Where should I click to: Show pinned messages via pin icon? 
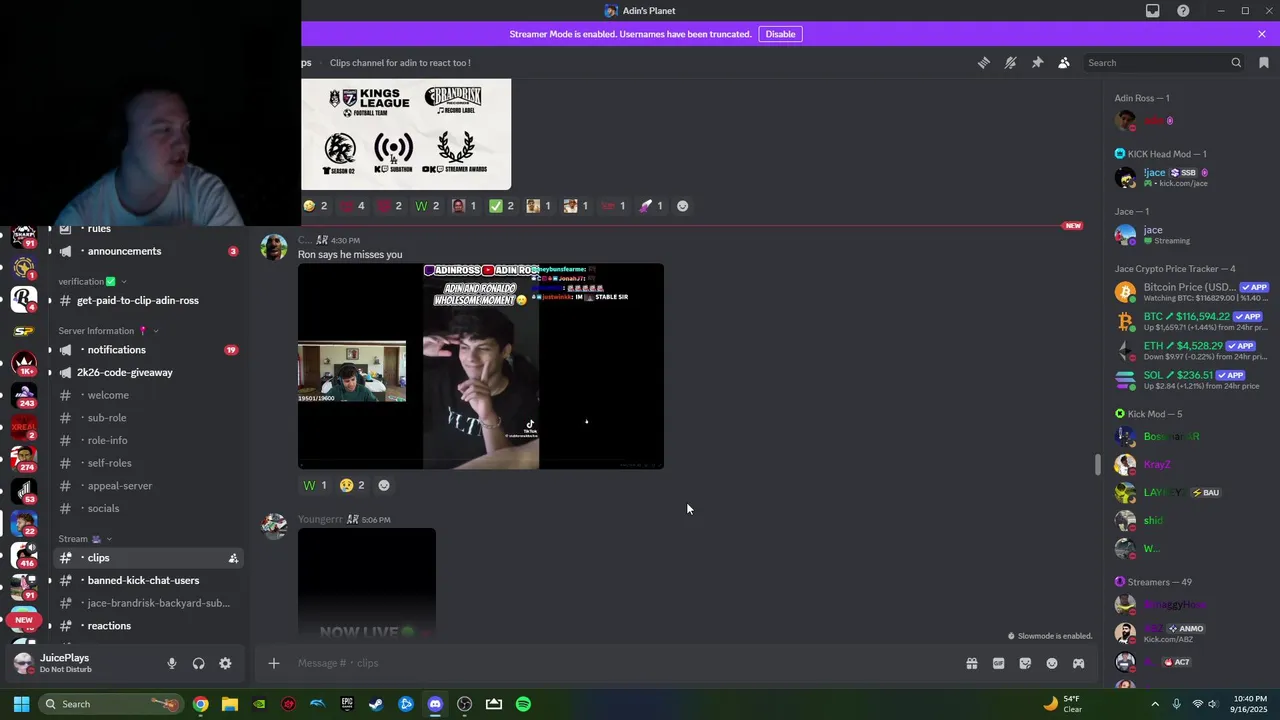(x=1037, y=63)
